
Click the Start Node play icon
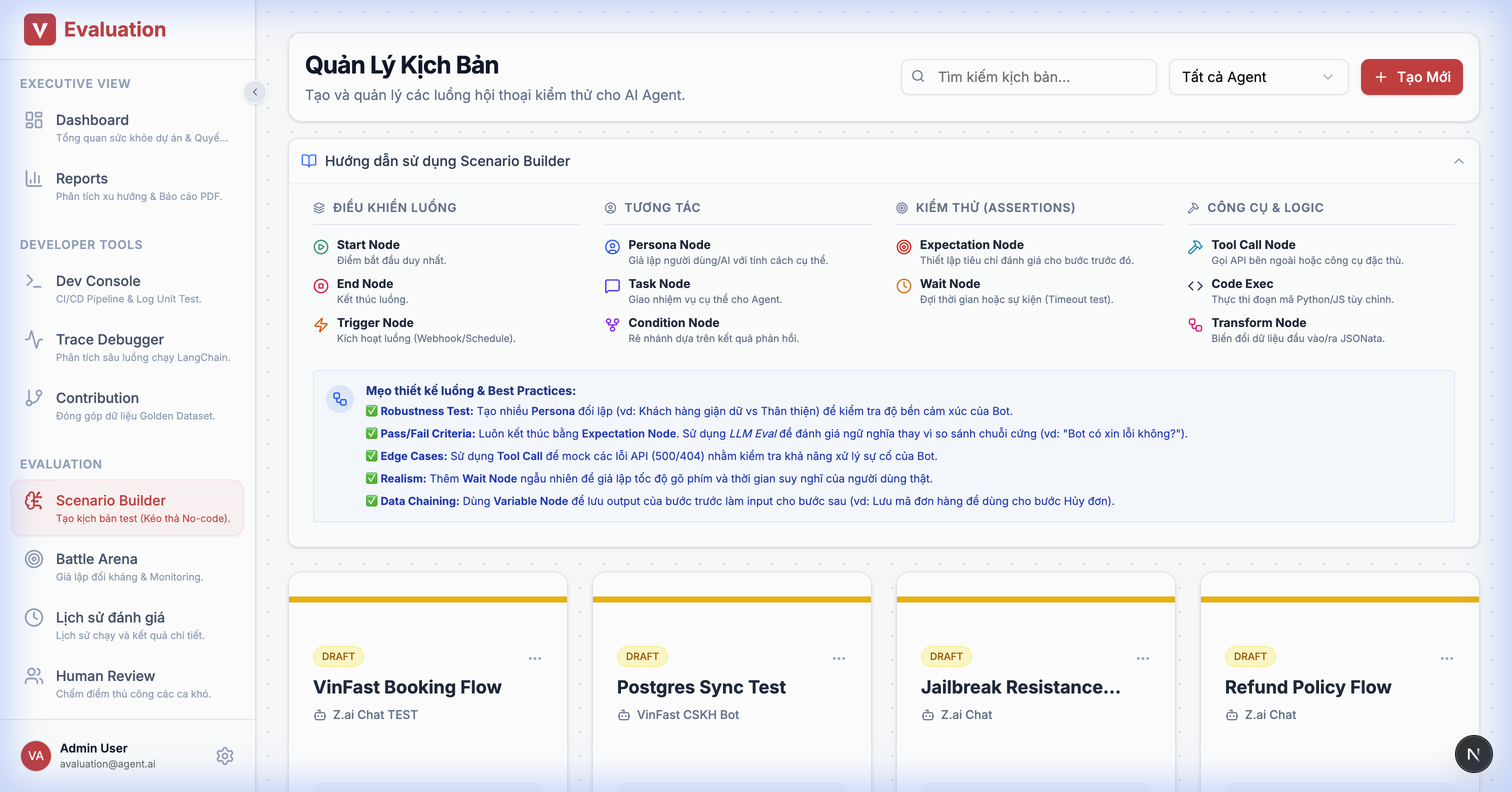(320, 246)
